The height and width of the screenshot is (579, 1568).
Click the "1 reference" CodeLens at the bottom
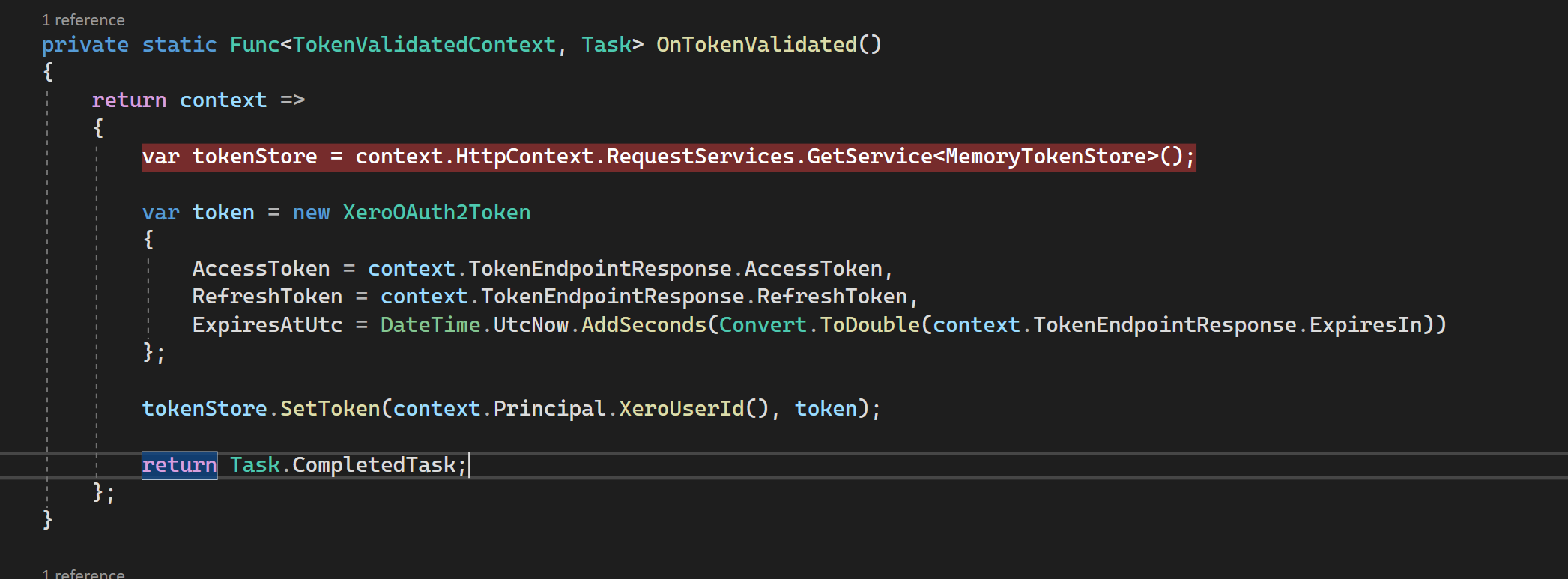[83, 574]
